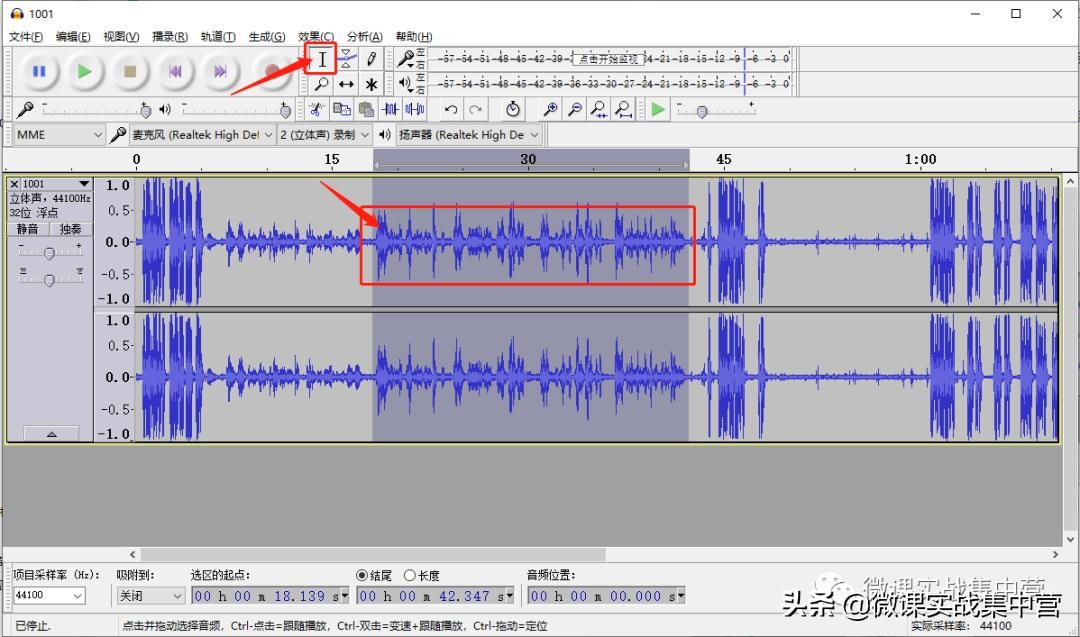Screen dimensions: 1080x637
Task: Click the Record button
Action: point(270,71)
